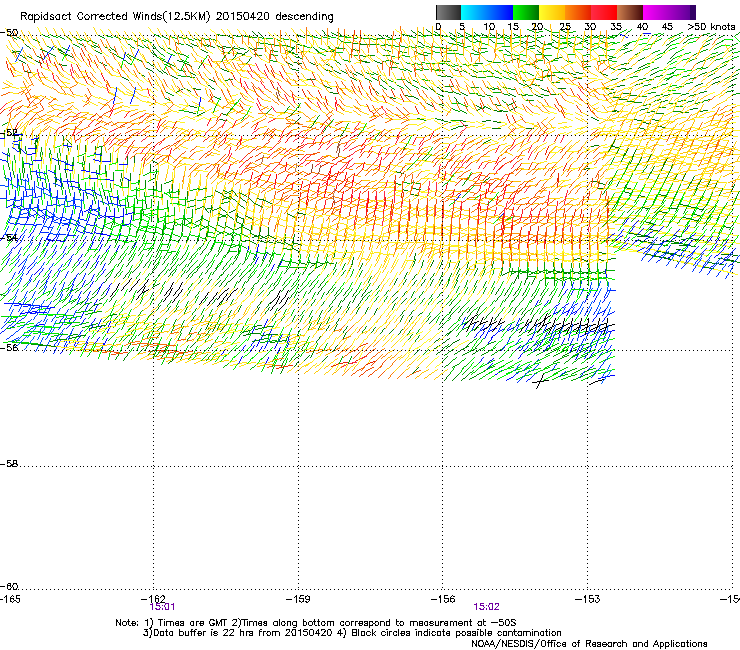Click the '>50 knots' legend label

[711, 27]
